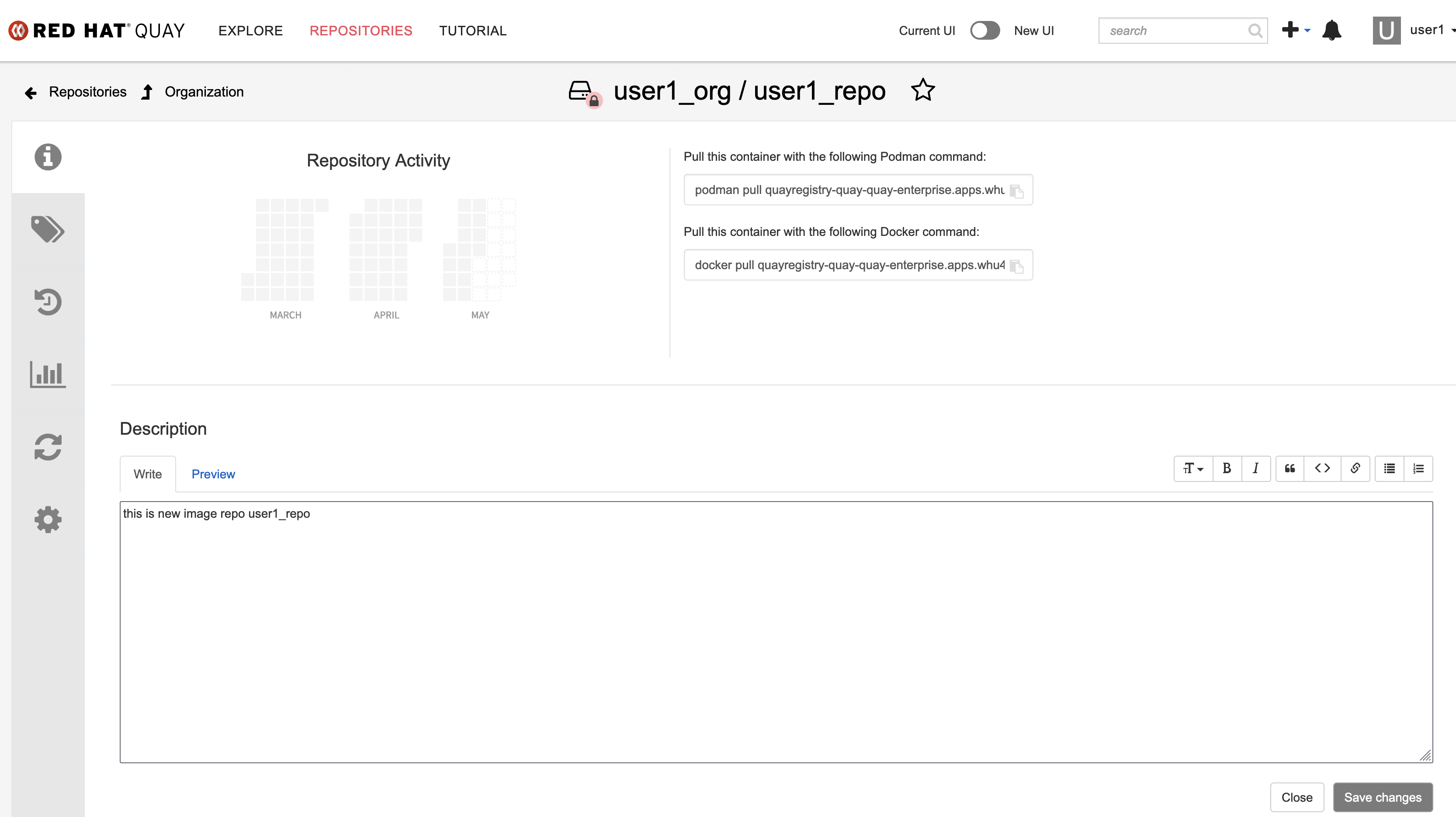Insert a code block in description
Image resolution: width=1456 pixels, height=817 pixels.
1322,468
